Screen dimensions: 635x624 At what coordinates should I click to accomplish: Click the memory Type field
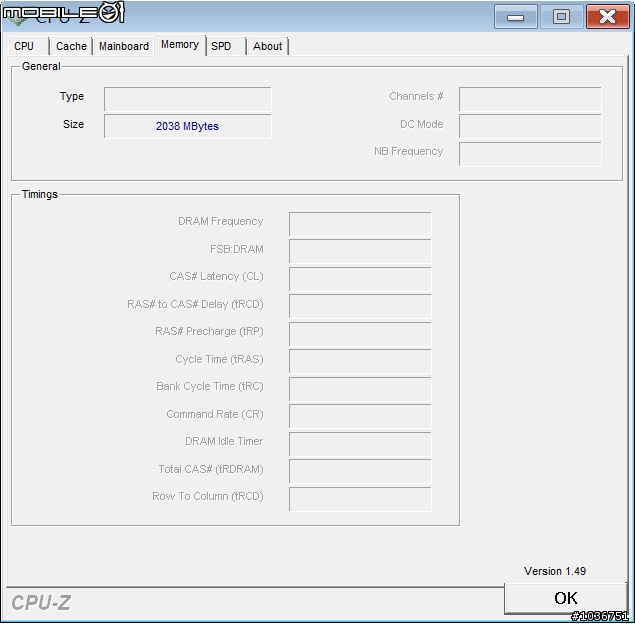(x=188, y=99)
